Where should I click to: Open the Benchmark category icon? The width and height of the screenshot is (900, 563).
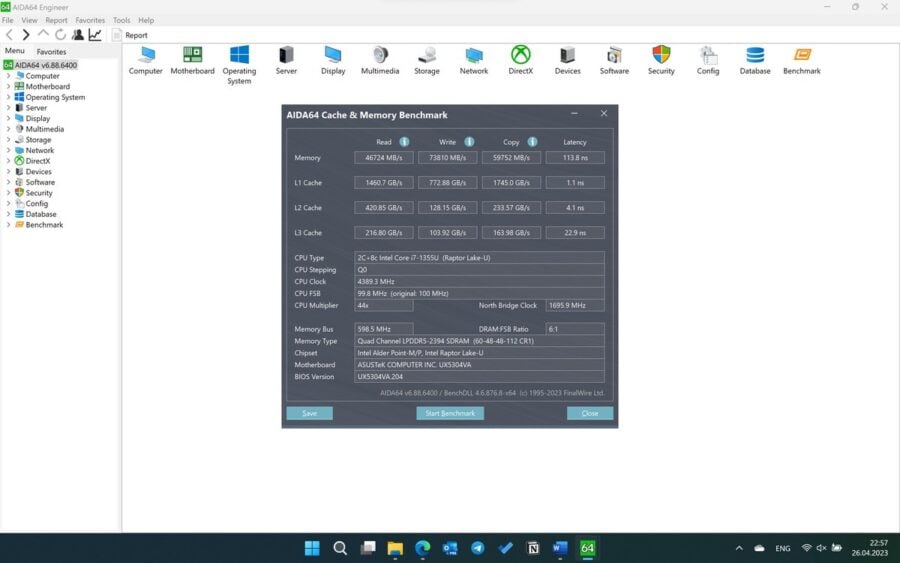click(802, 60)
